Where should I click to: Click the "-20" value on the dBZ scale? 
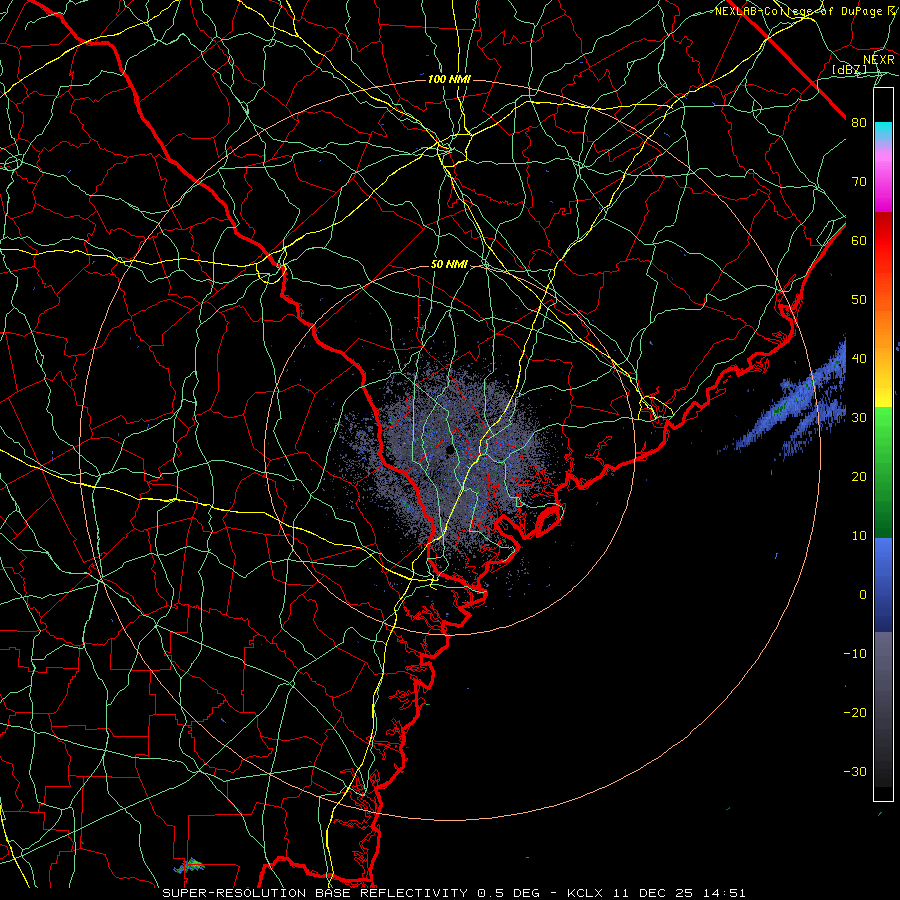(x=855, y=713)
